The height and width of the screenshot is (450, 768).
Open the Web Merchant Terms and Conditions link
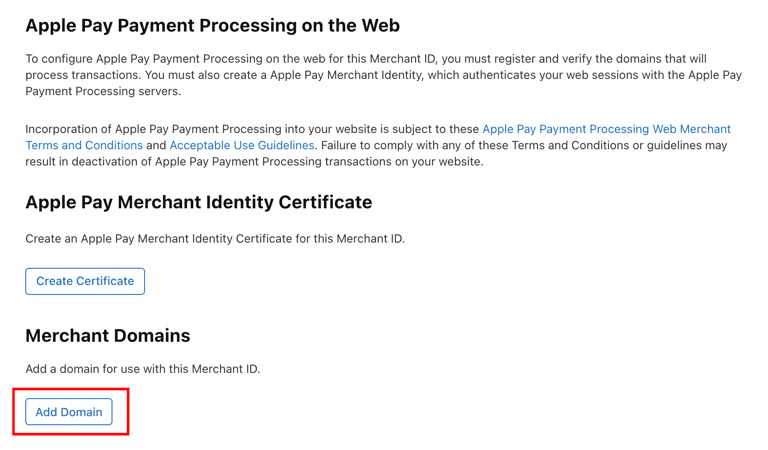coord(606,129)
